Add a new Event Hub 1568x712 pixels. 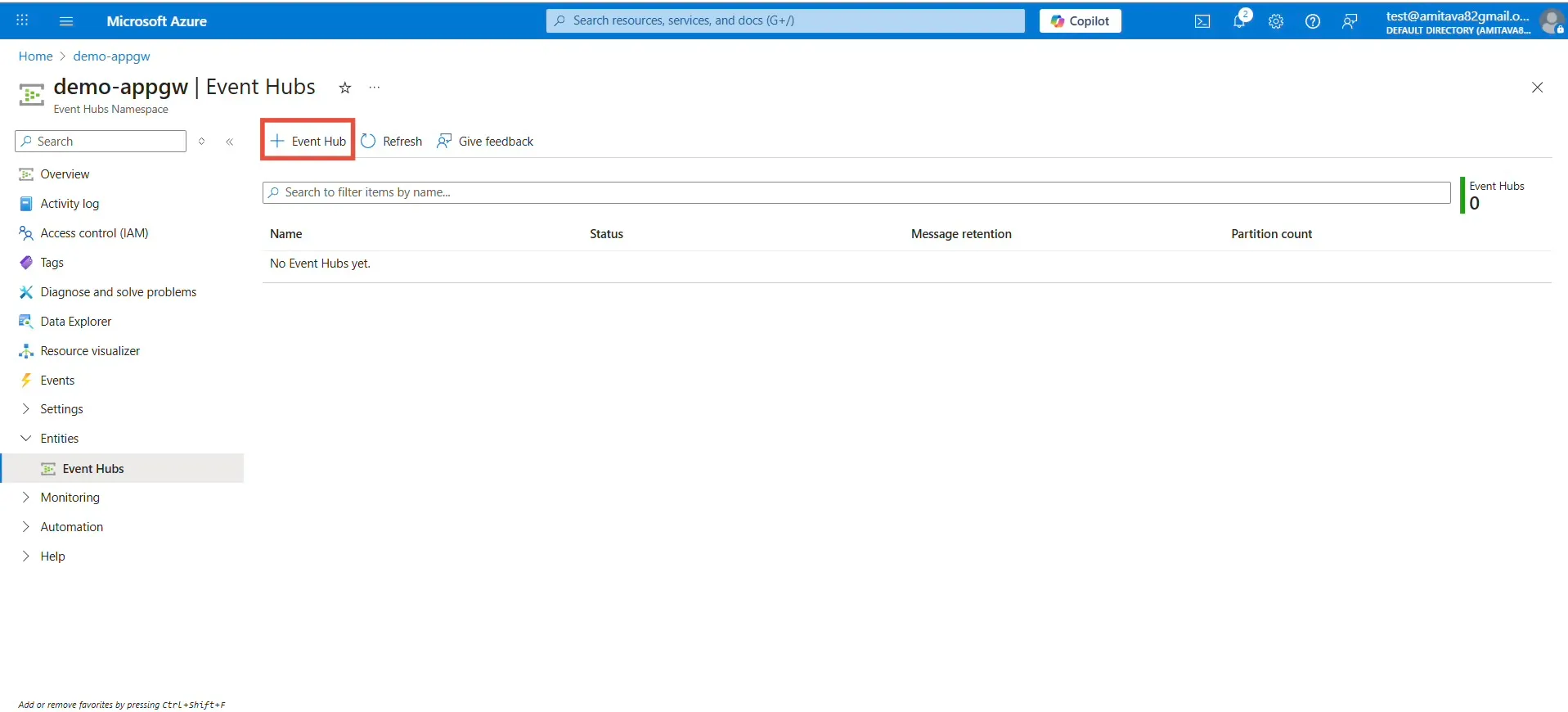pyautogui.click(x=308, y=142)
